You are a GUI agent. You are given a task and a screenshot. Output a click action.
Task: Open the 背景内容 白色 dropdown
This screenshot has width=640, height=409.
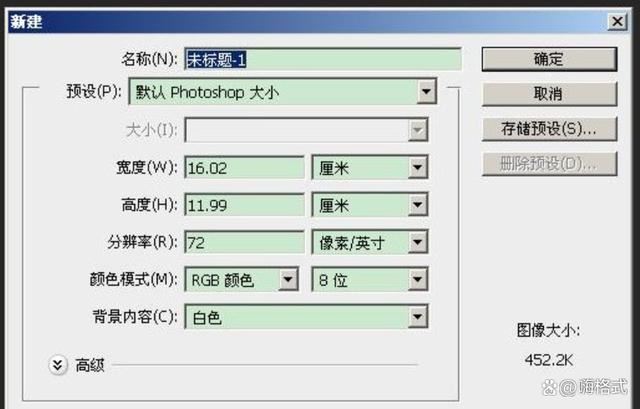[306, 317]
